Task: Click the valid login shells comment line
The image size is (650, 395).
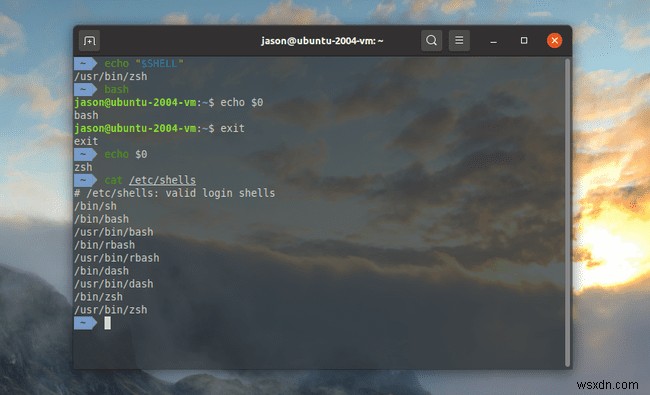Action: (x=175, y=193)
